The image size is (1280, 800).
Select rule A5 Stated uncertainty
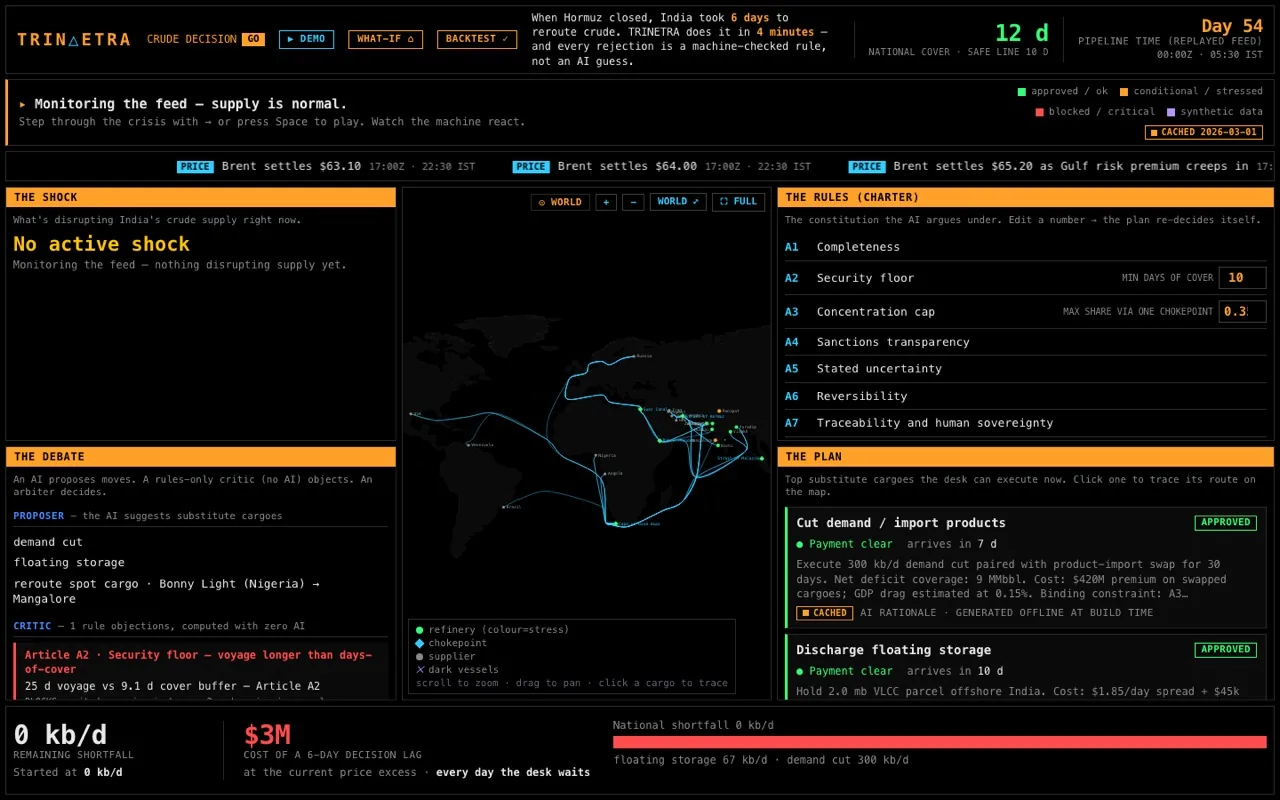pos(1026,369)
